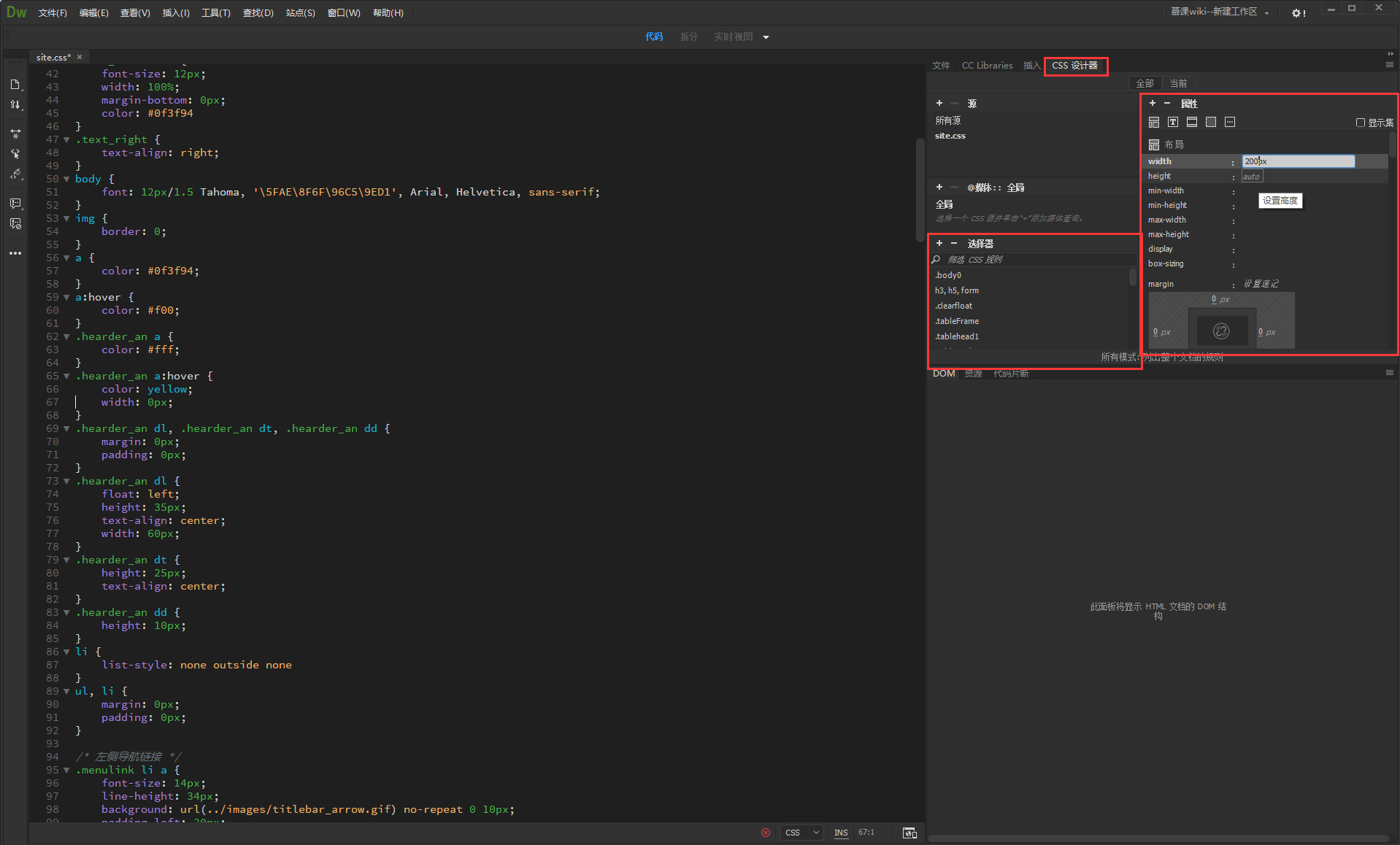The height and width of the screenshot is (845, 1400).
Task: Open the 文件(F) menu
Action: 53,13
